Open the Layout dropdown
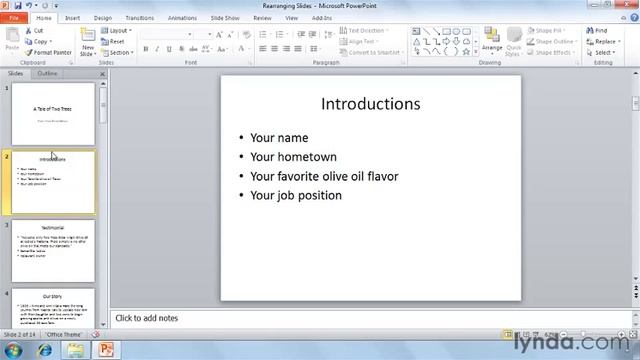This screenshot has height=360, width=640. click(116, 31)
